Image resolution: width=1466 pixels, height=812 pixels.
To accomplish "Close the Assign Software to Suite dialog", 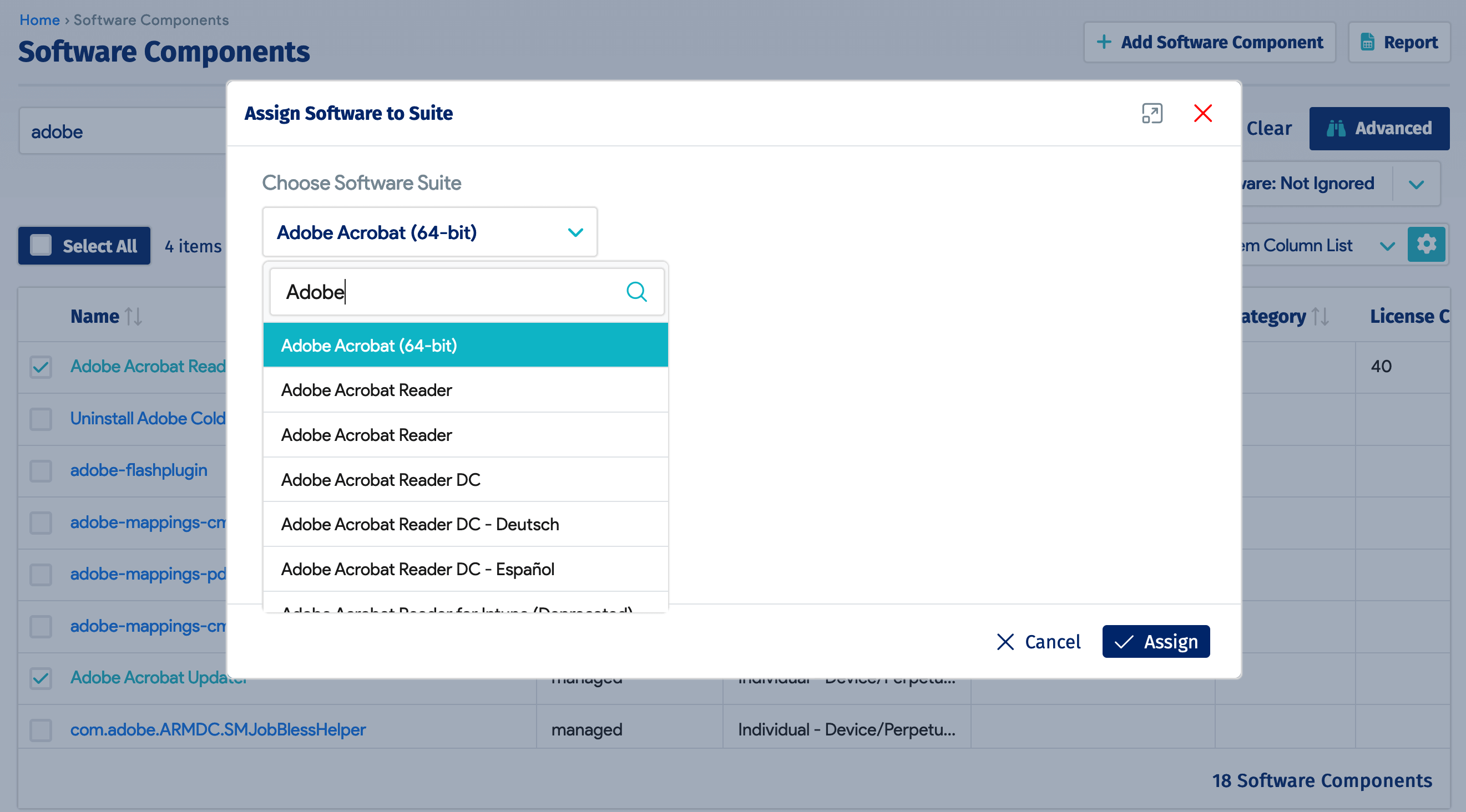I will 1203,113.
